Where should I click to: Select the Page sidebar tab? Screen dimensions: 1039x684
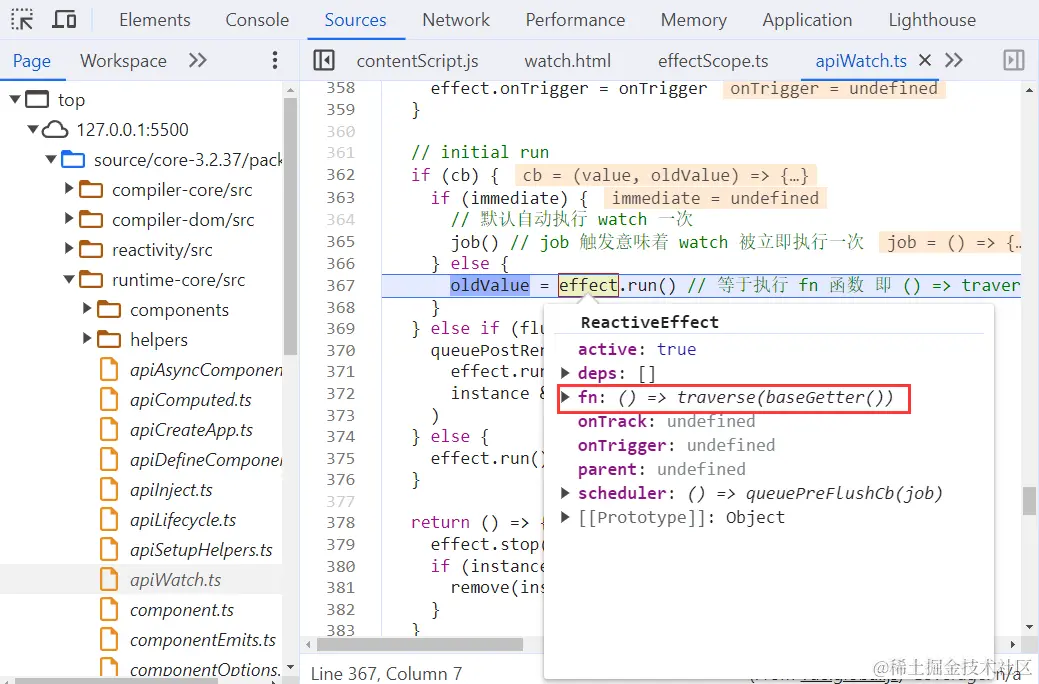(x=32, y=61)
